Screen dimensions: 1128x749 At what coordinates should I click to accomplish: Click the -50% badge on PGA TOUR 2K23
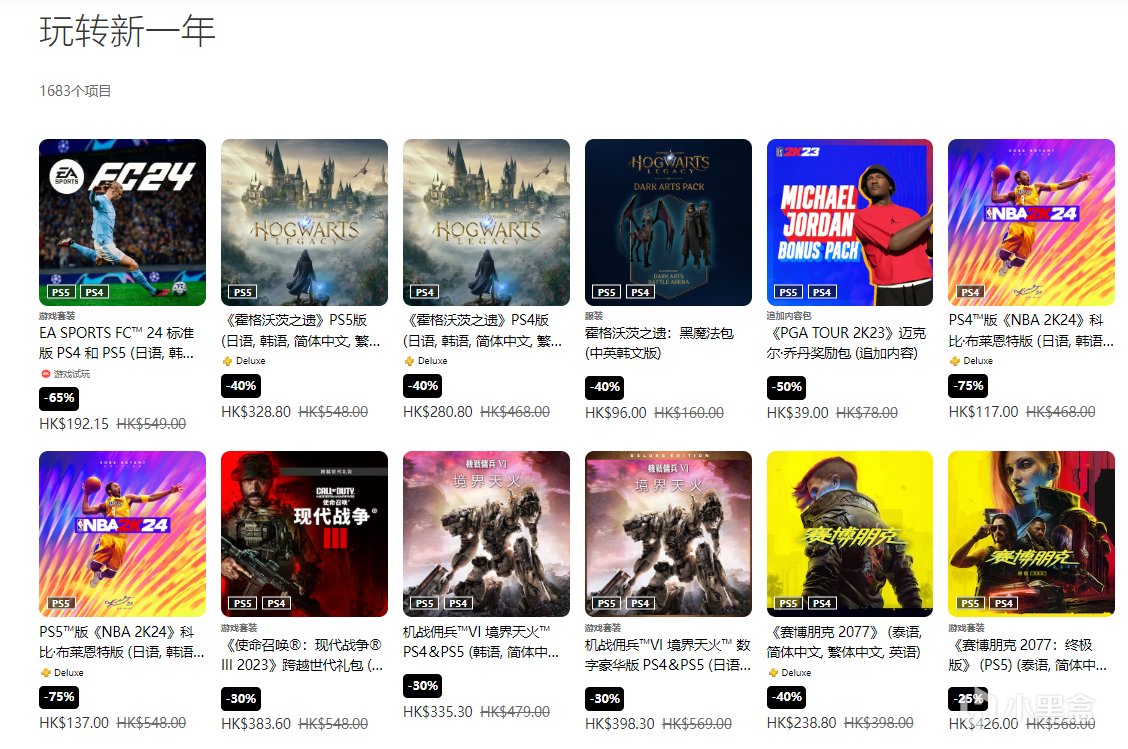point(786,387)
